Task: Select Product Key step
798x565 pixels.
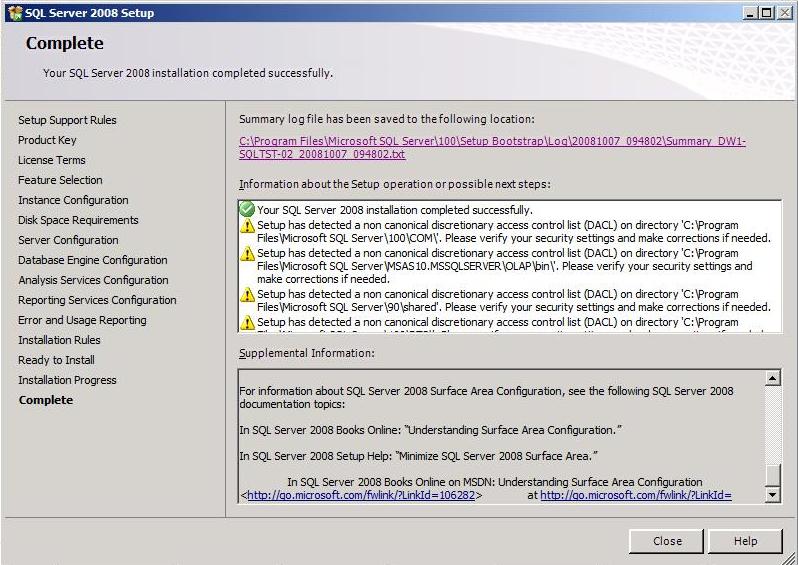Action: (x=47, y=140)
